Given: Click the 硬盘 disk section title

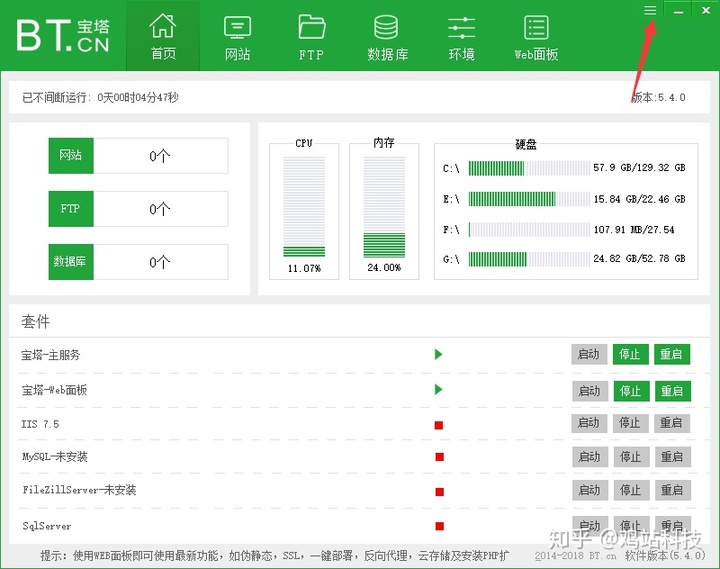Looking at the screenshot, I should coord(526,144).
